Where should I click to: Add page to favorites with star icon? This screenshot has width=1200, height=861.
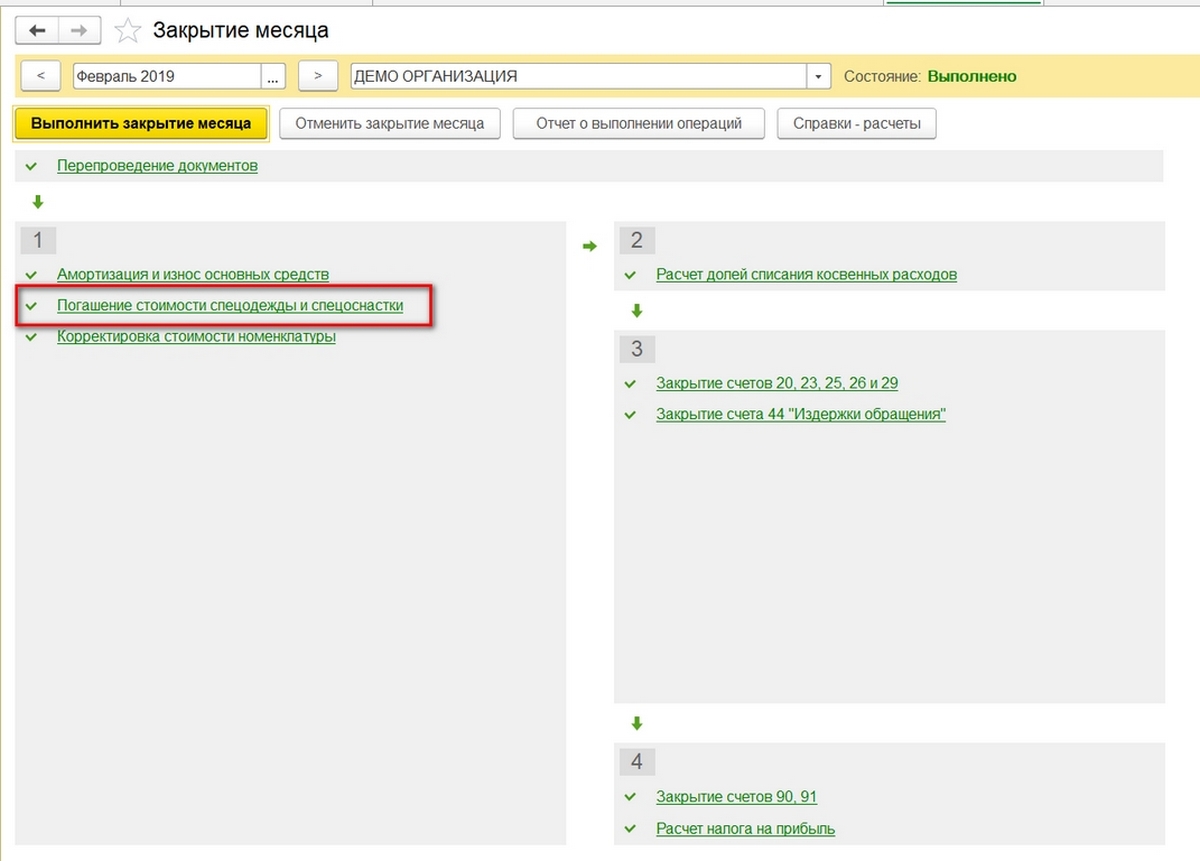pos(128,31)
